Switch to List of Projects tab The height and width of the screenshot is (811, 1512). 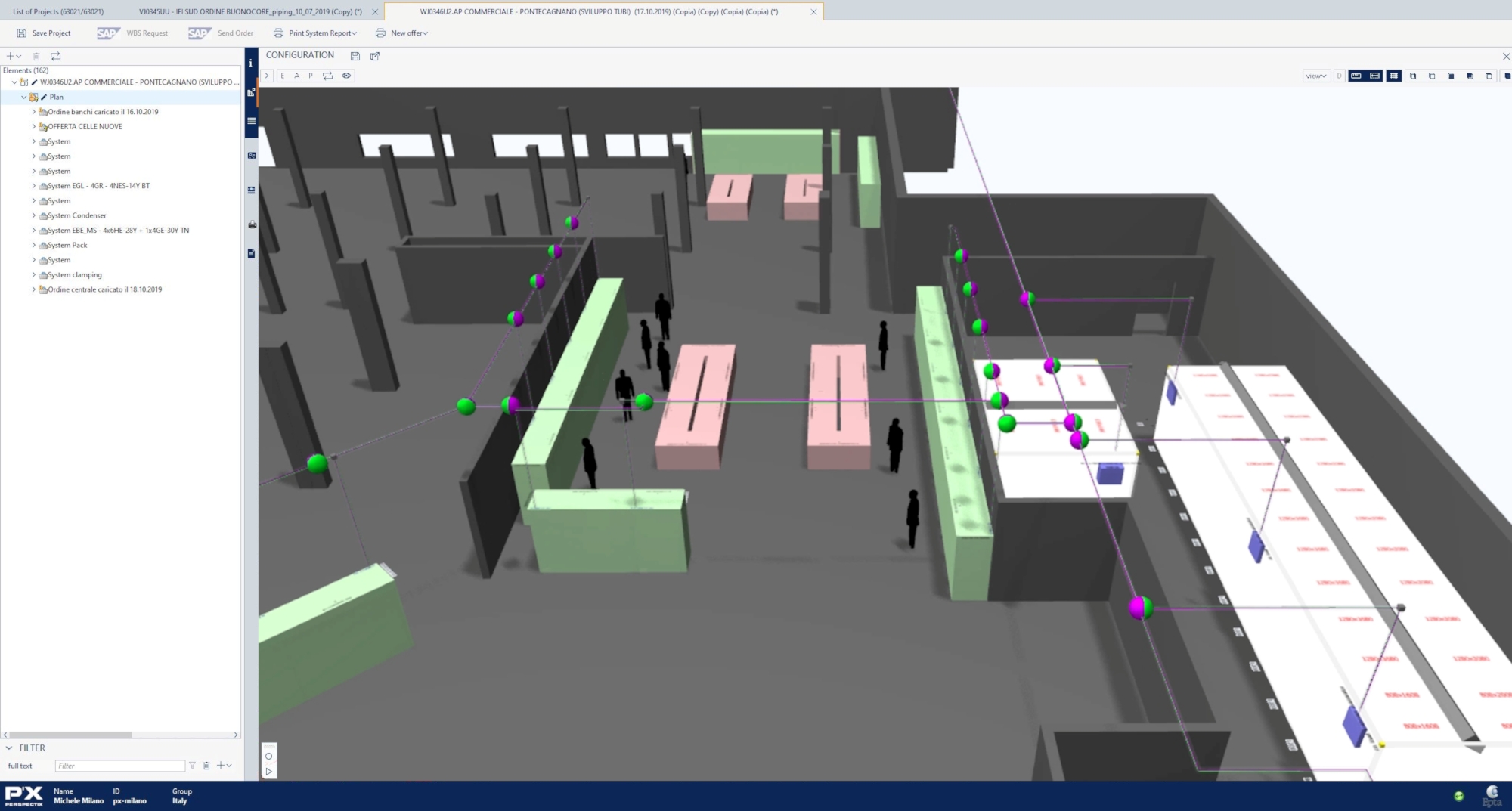click(x=58, y=11)
